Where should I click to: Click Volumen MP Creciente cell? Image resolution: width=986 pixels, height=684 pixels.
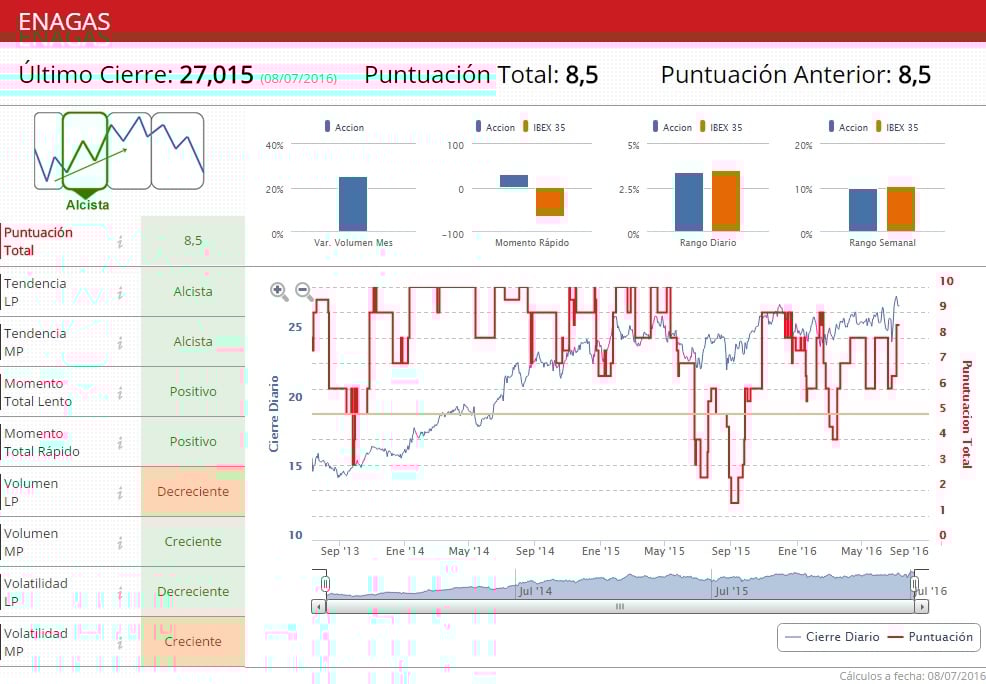pyautogui.click(x=193, y=541)
